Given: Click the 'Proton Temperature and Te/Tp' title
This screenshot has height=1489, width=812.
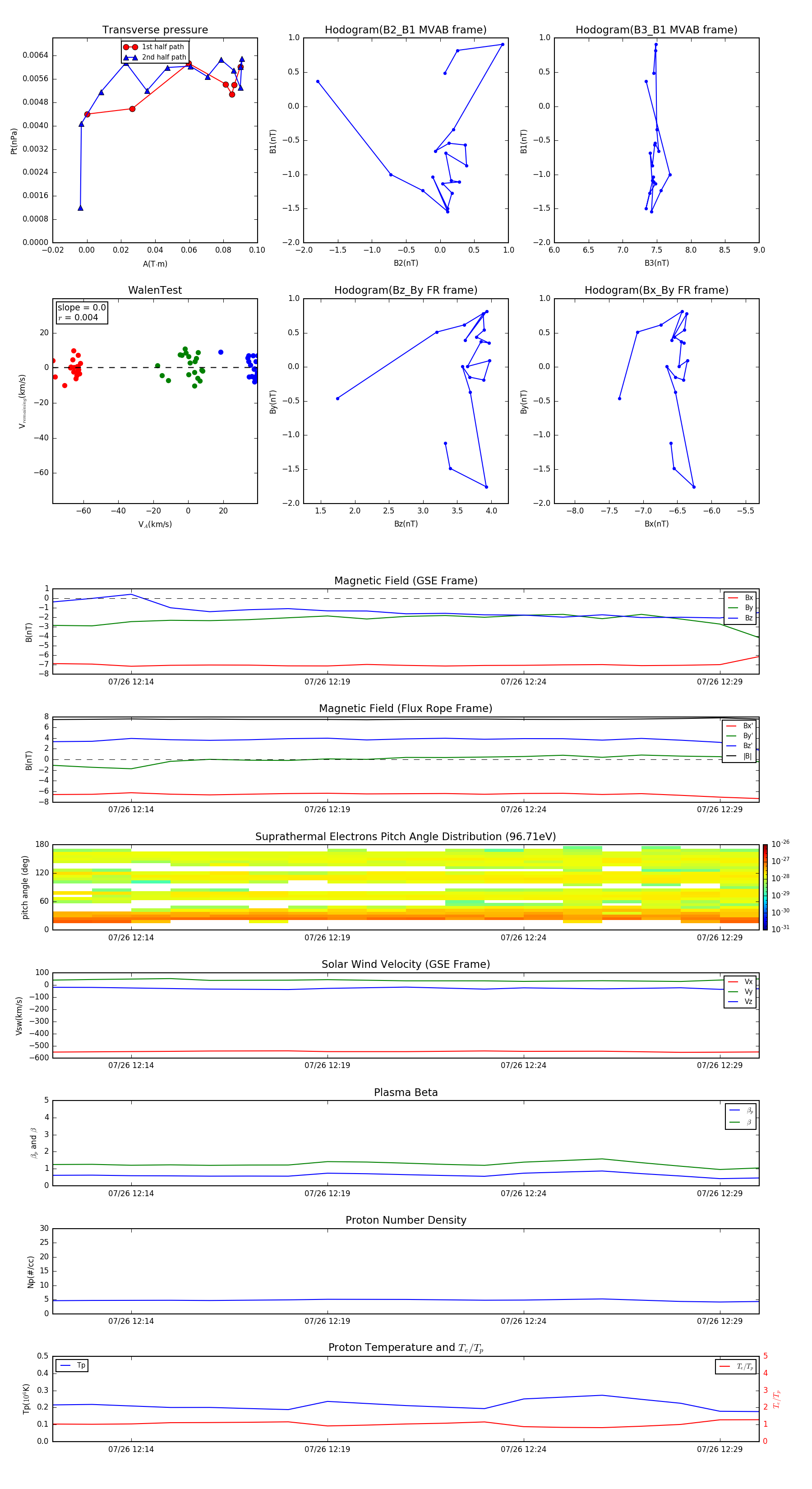Looking at the screenshot, I should (x=406, y=1347).
